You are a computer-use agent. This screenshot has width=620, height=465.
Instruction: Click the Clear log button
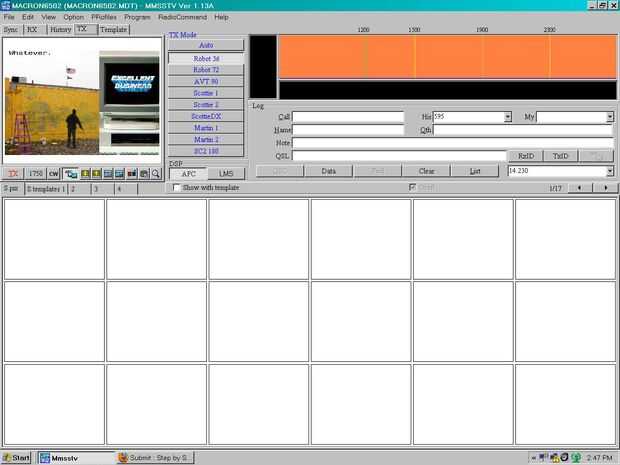click(426, 171)
